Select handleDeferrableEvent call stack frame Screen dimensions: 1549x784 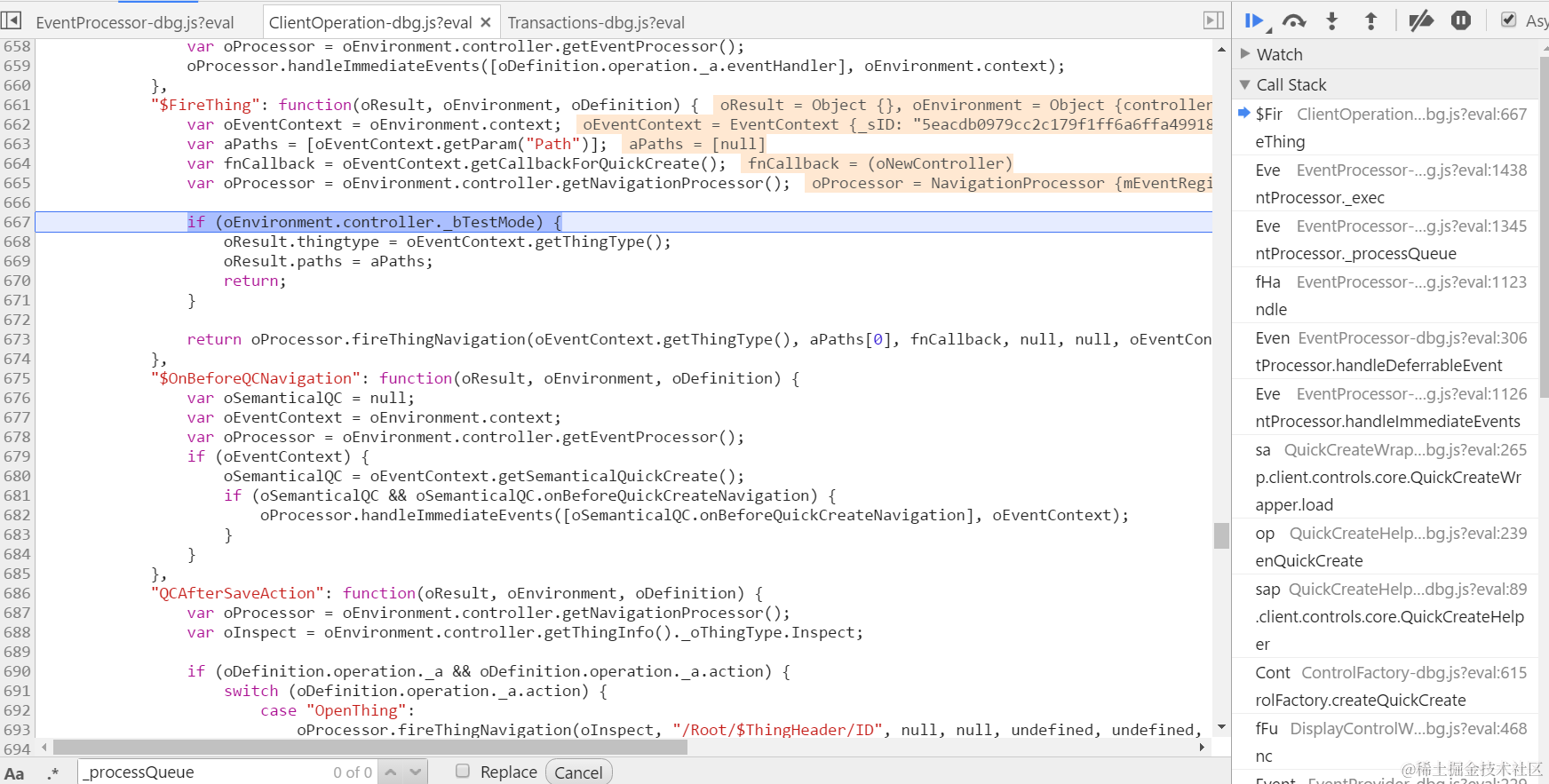(x=1385, y=352)
